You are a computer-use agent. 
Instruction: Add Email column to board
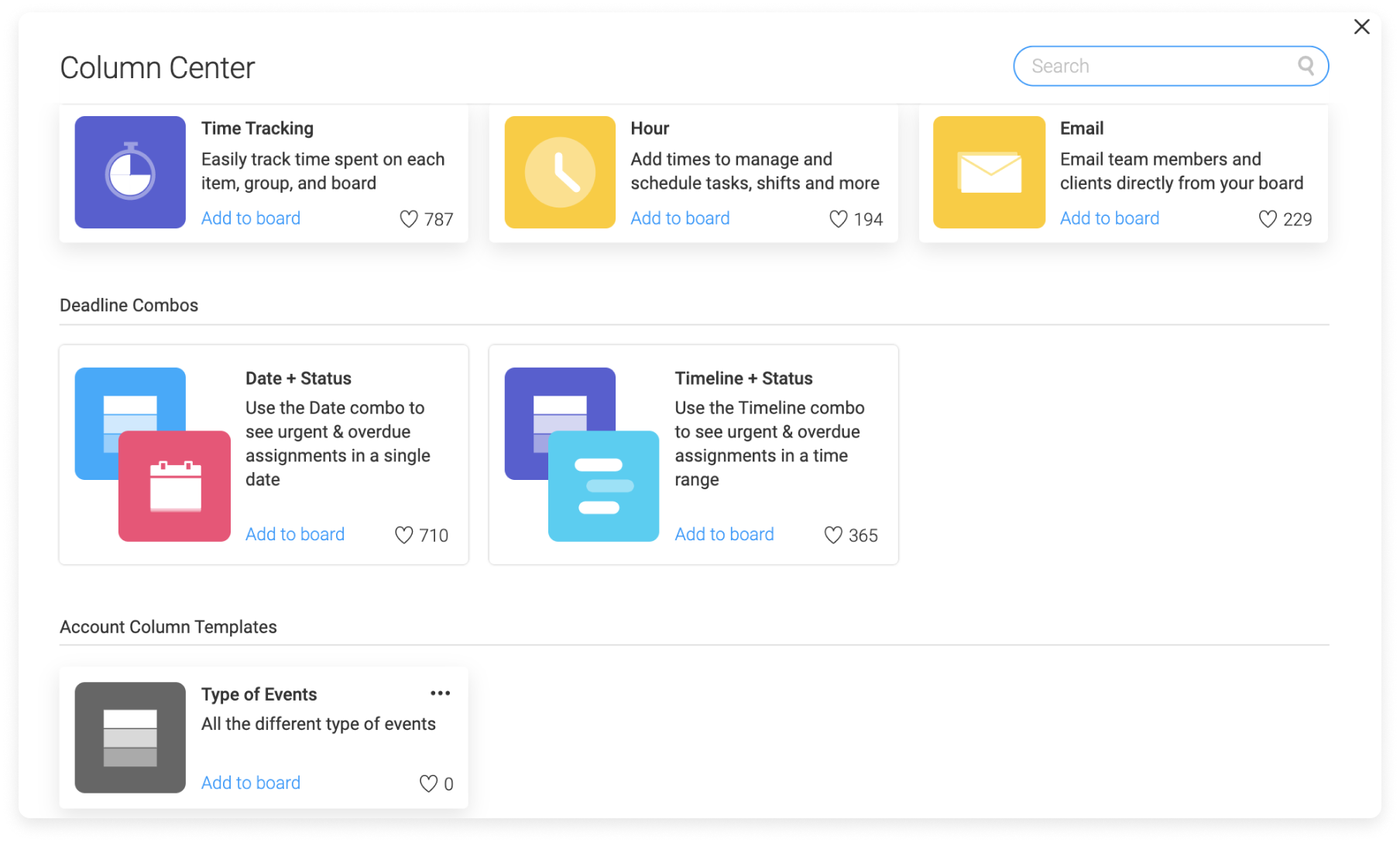point(1110,218)
